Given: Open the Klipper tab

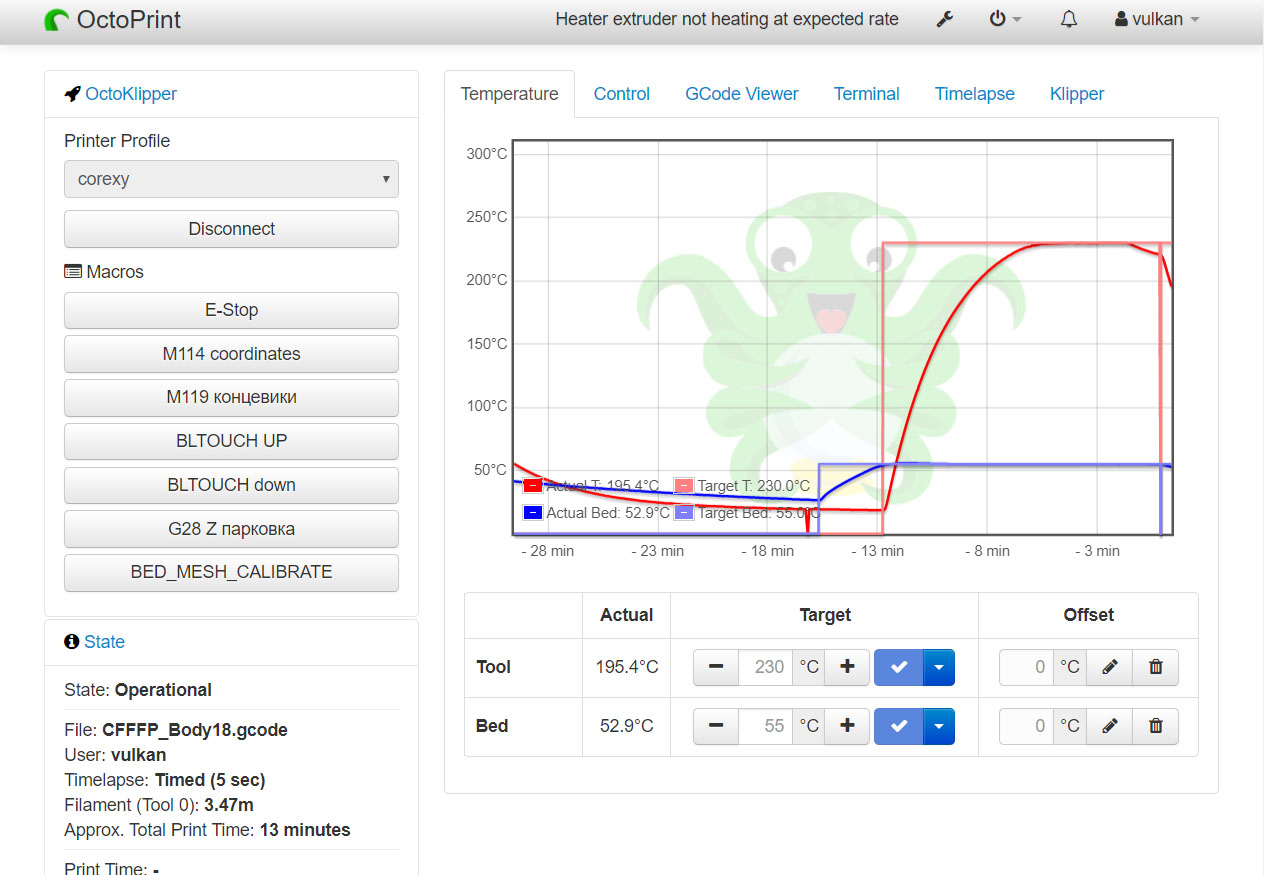Looking at the screenshot, I should coord(1077,94).
